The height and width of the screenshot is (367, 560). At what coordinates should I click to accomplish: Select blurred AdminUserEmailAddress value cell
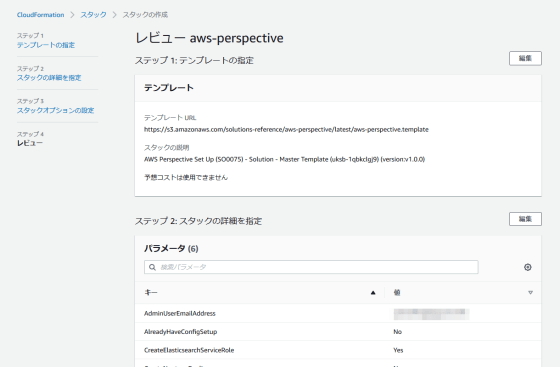click(x=431, y=314)
